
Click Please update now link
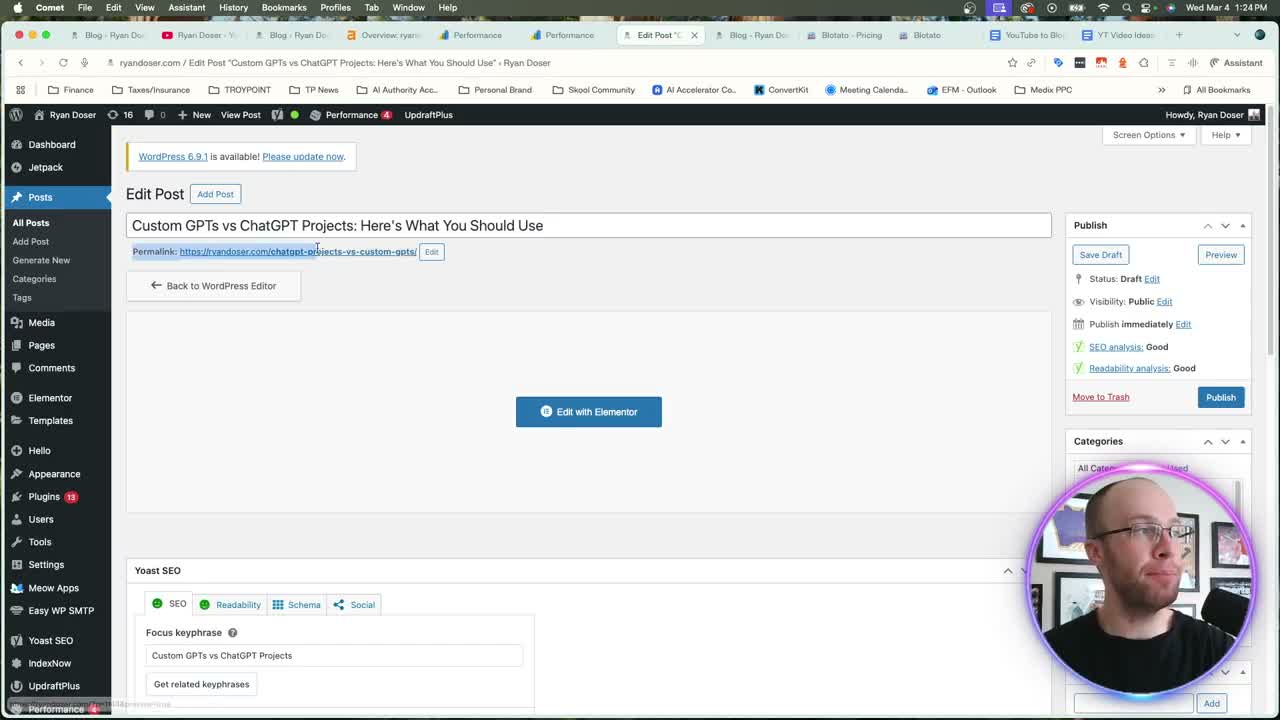(303, 157)
